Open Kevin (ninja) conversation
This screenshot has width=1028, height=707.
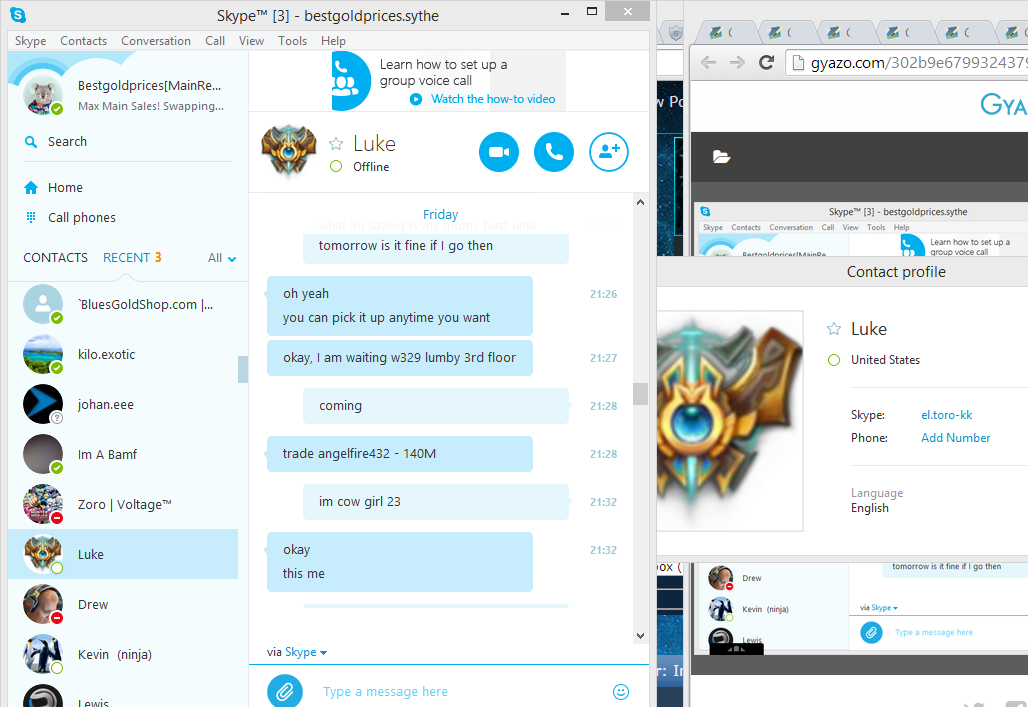click(x=123, y=655)
